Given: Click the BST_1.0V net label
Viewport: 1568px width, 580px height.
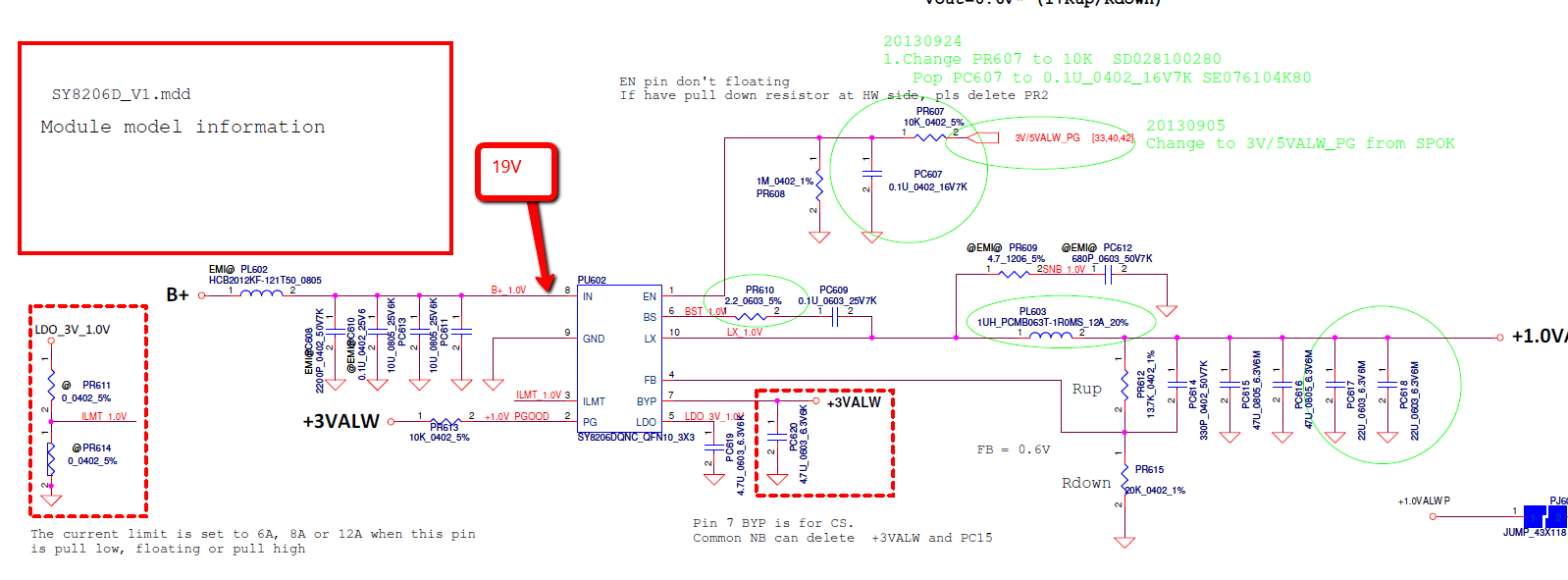Looking at the screenshot, I should point(706,311).
